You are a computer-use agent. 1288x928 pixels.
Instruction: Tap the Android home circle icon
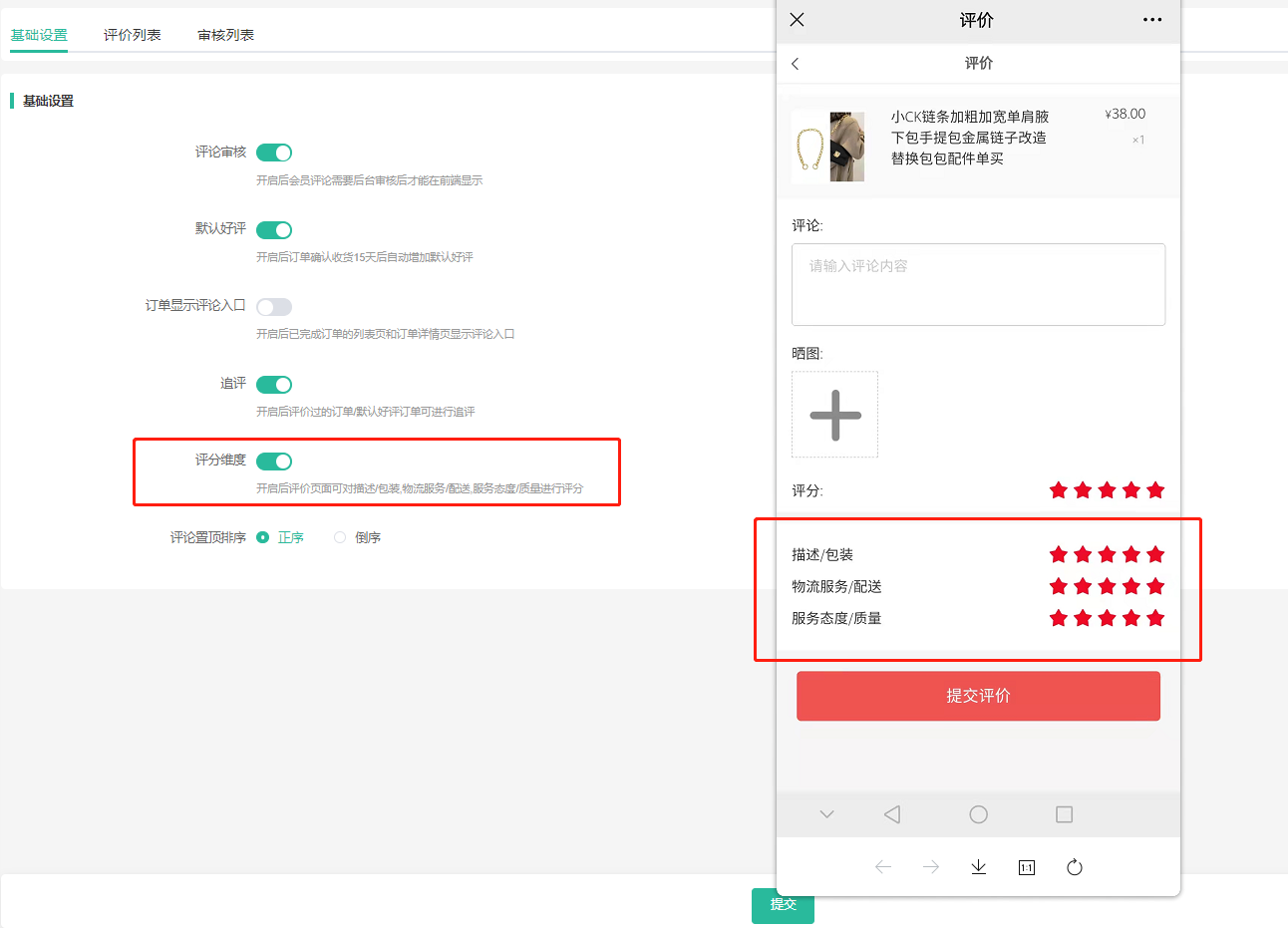pos(978,814)
